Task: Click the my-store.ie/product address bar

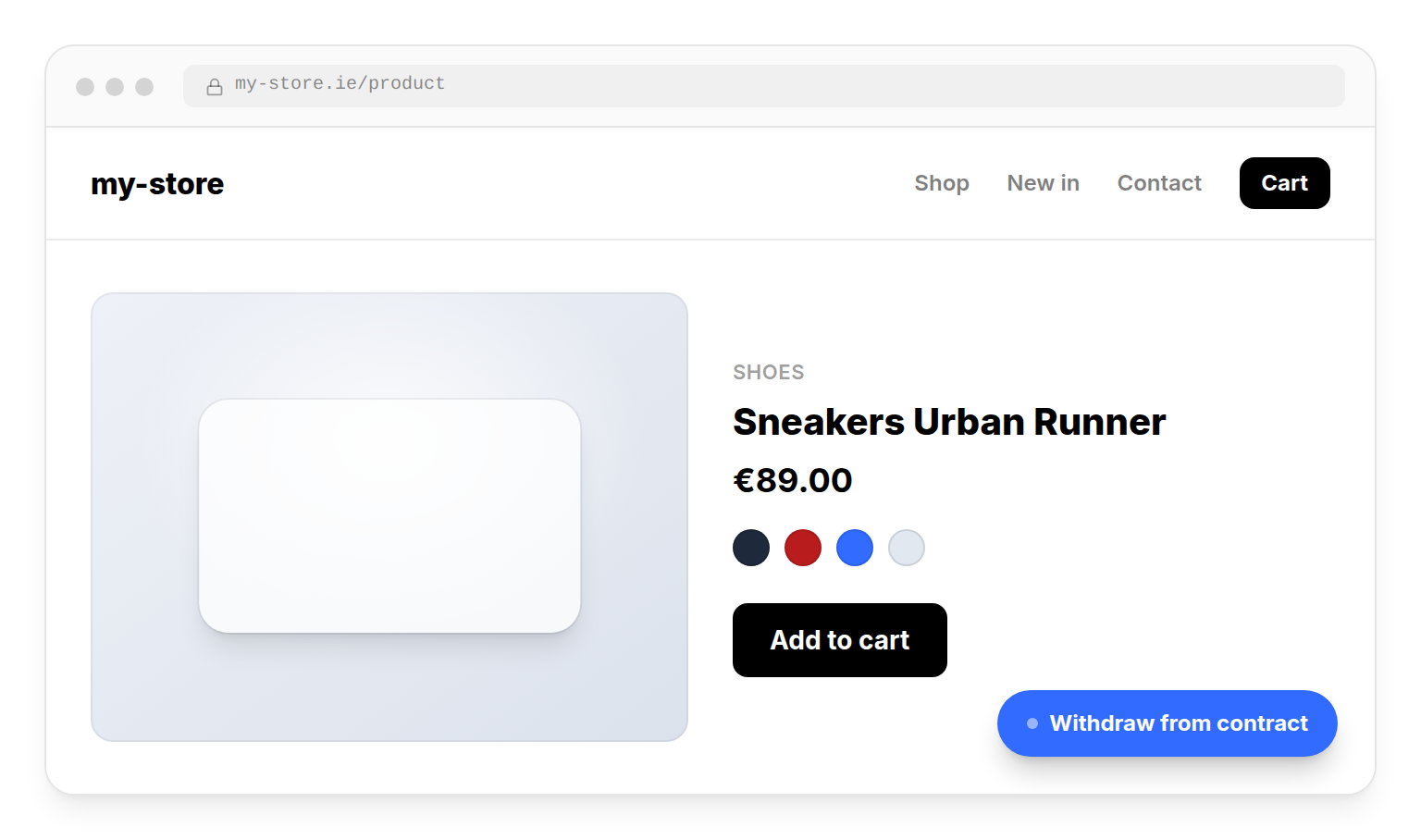Action: click(x=764, y=86)
